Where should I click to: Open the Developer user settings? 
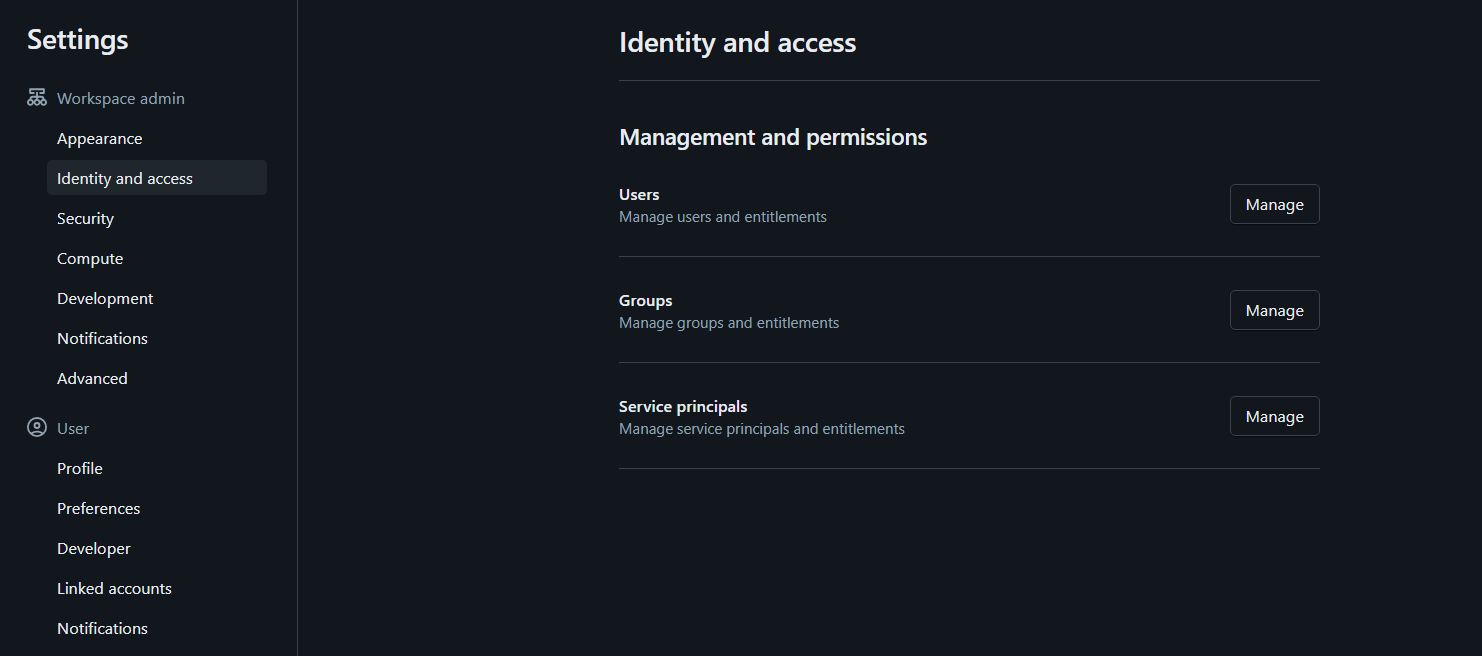pos(94,549)
